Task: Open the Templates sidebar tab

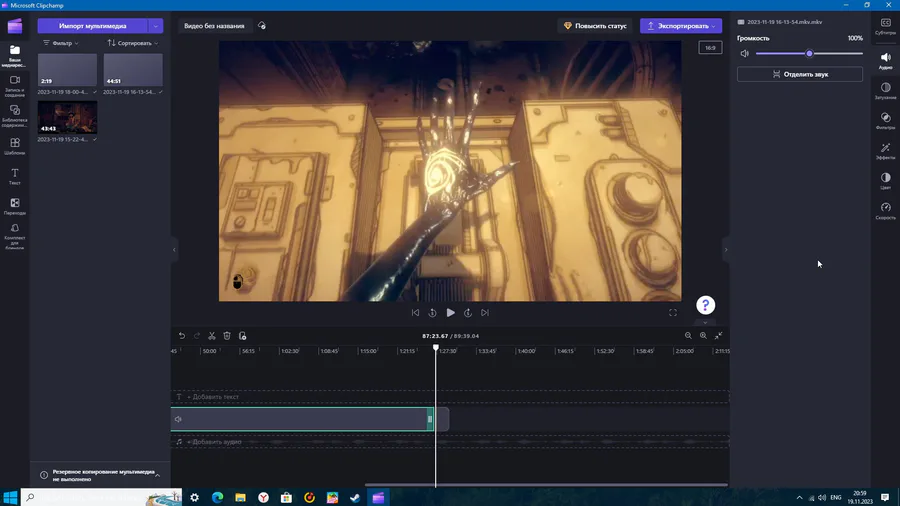Action: (14, 146)
